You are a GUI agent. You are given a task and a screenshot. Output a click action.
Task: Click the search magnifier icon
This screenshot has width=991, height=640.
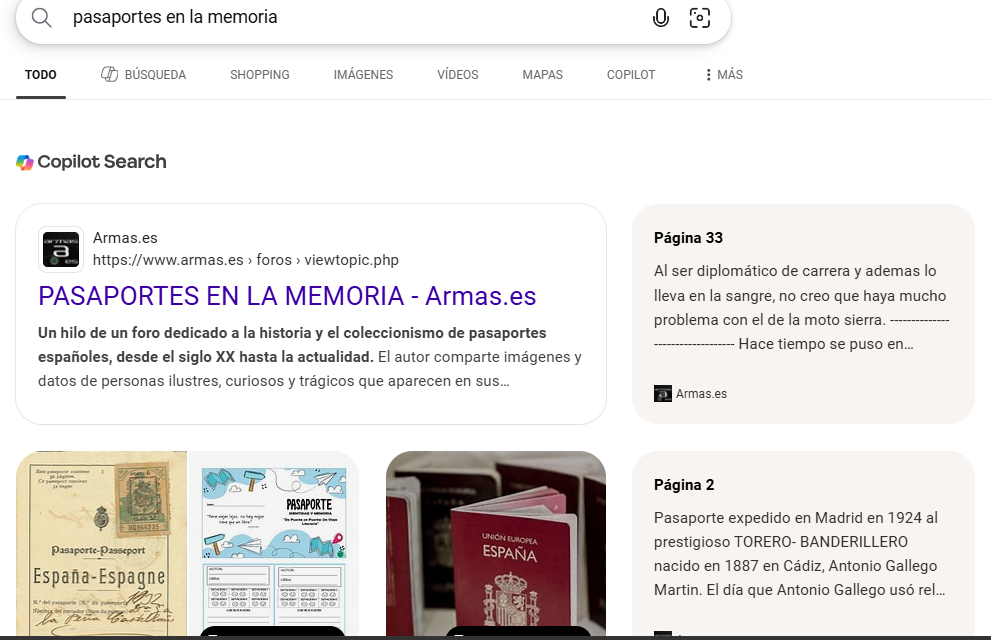coord(42,18)
